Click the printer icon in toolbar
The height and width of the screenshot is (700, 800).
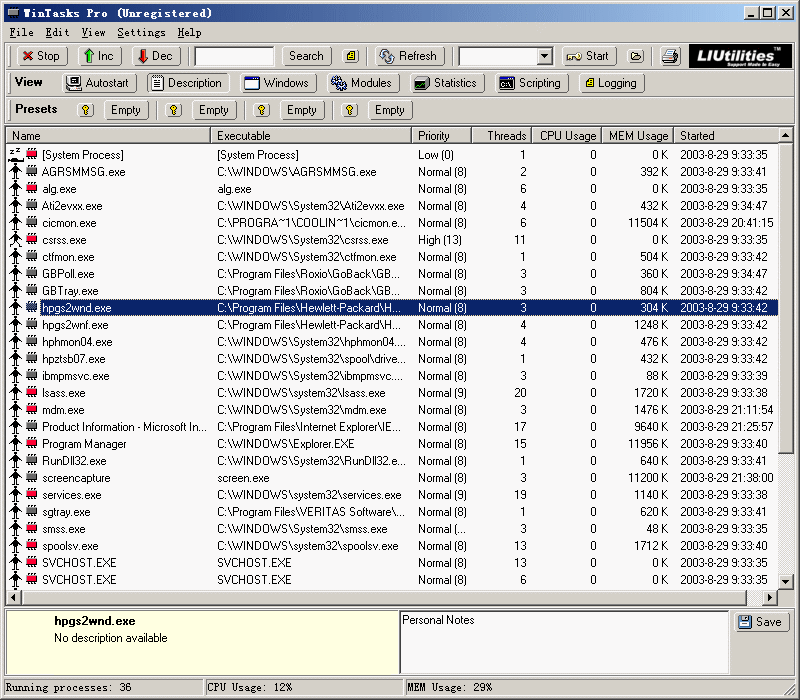click(x=670, y=56)
